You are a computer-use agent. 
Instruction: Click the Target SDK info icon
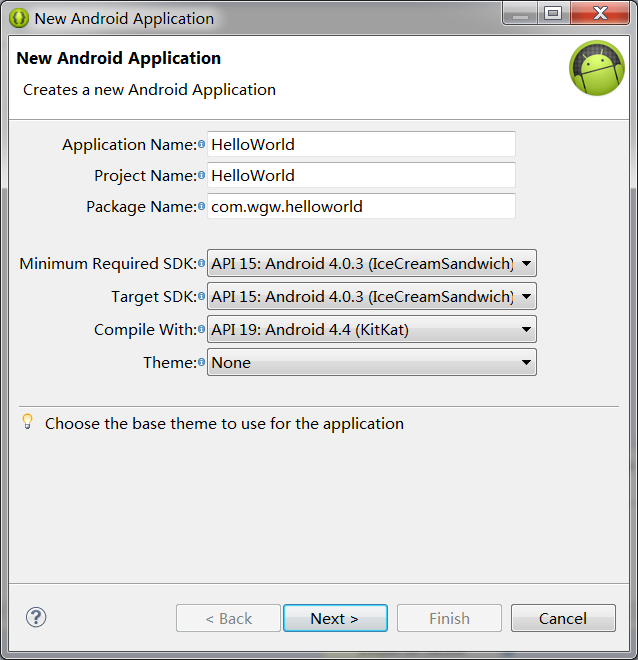(x=202, y=296)
